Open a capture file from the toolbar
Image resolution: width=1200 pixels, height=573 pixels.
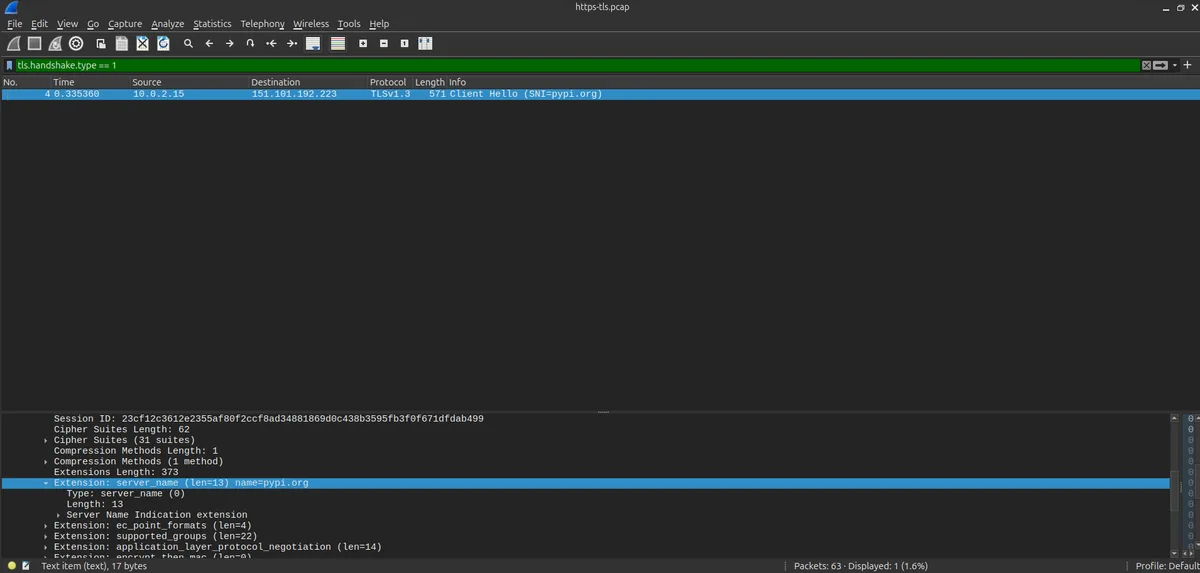click(101, 43)
